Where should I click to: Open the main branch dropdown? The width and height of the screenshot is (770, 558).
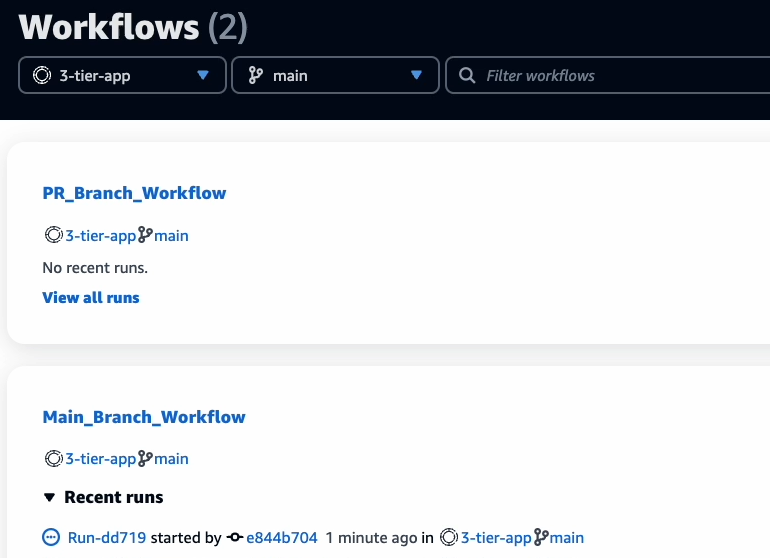tap(335, 75)
